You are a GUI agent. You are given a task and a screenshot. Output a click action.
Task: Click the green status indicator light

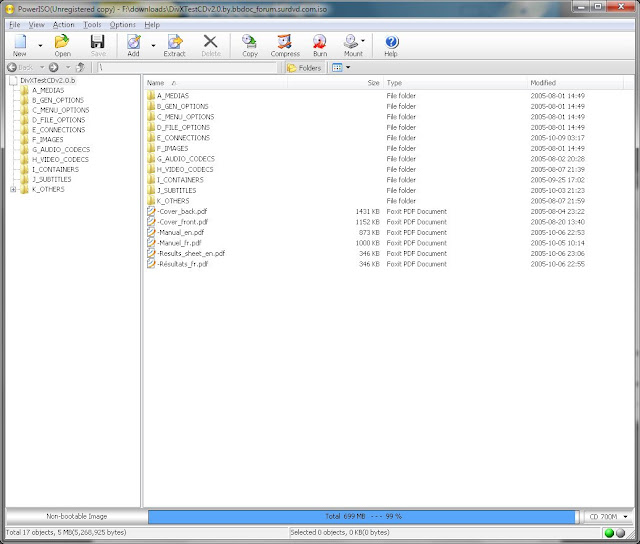(x=609, y=533)
